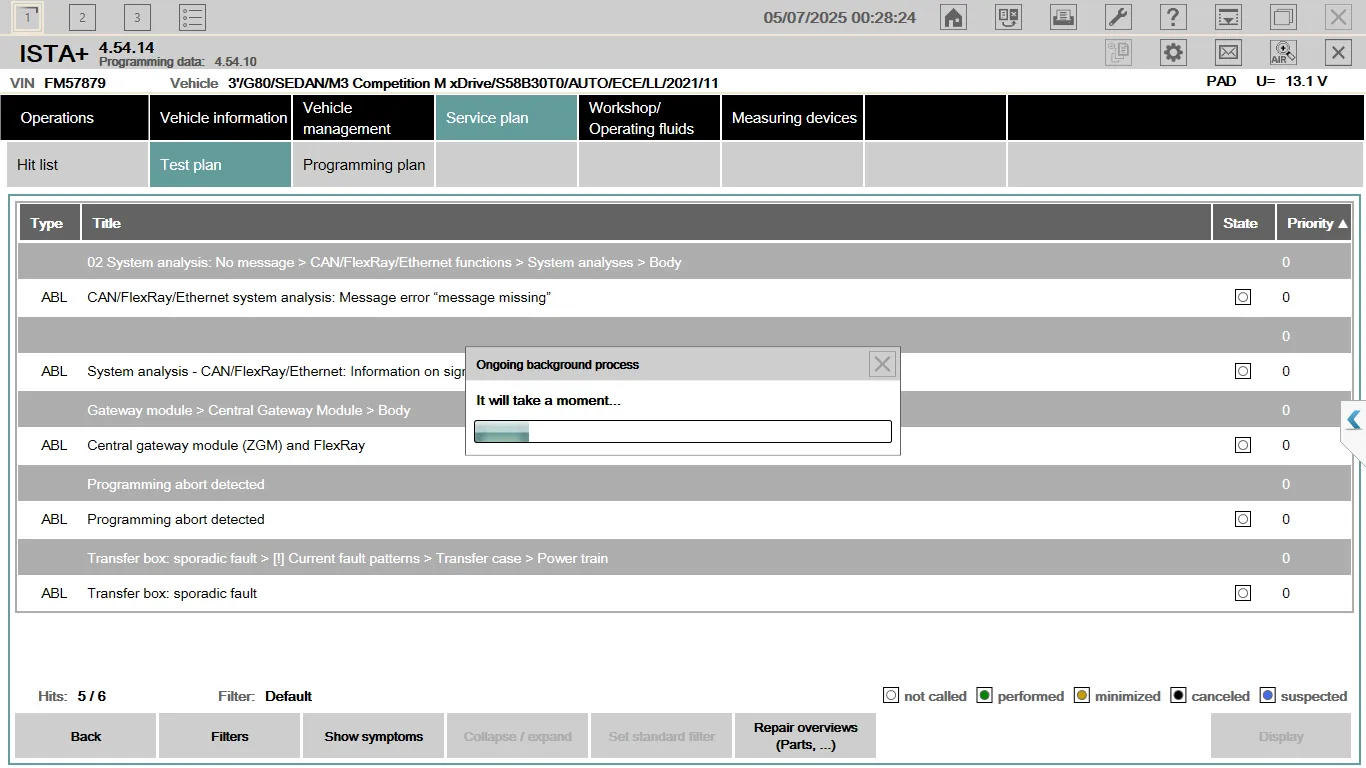Switch to session 1 in top bar

point(27,17)
